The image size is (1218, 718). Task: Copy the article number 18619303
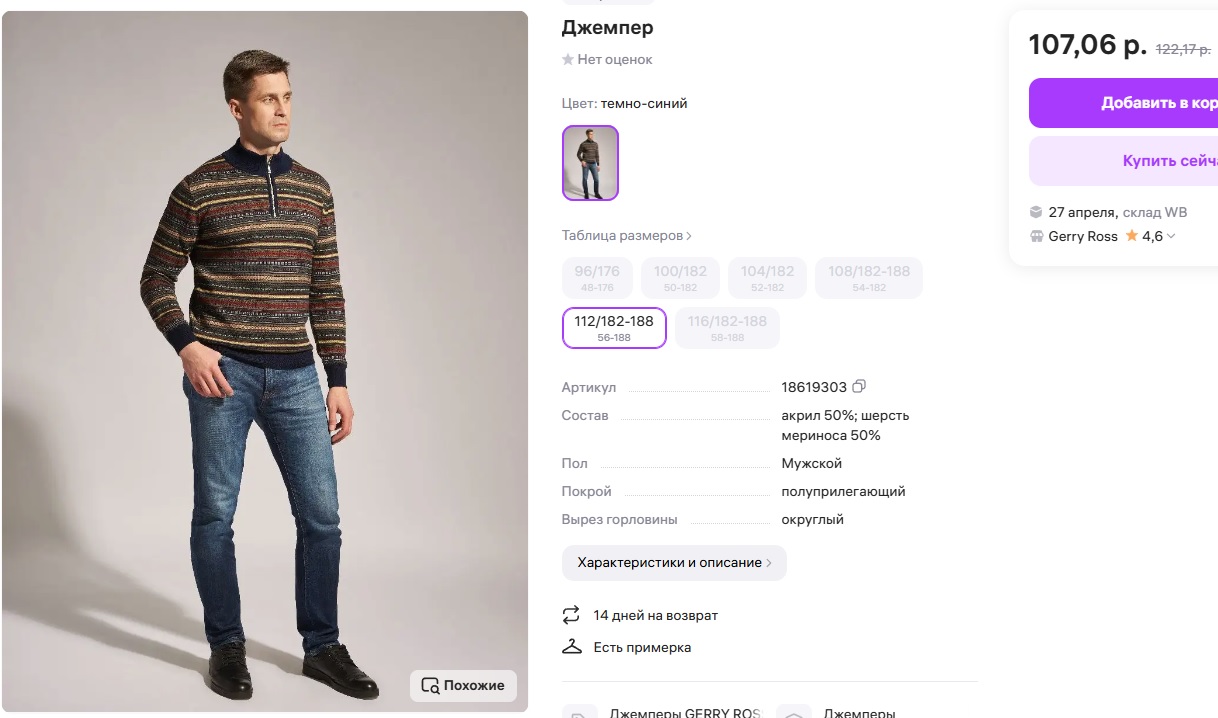(x=859, y=387)
